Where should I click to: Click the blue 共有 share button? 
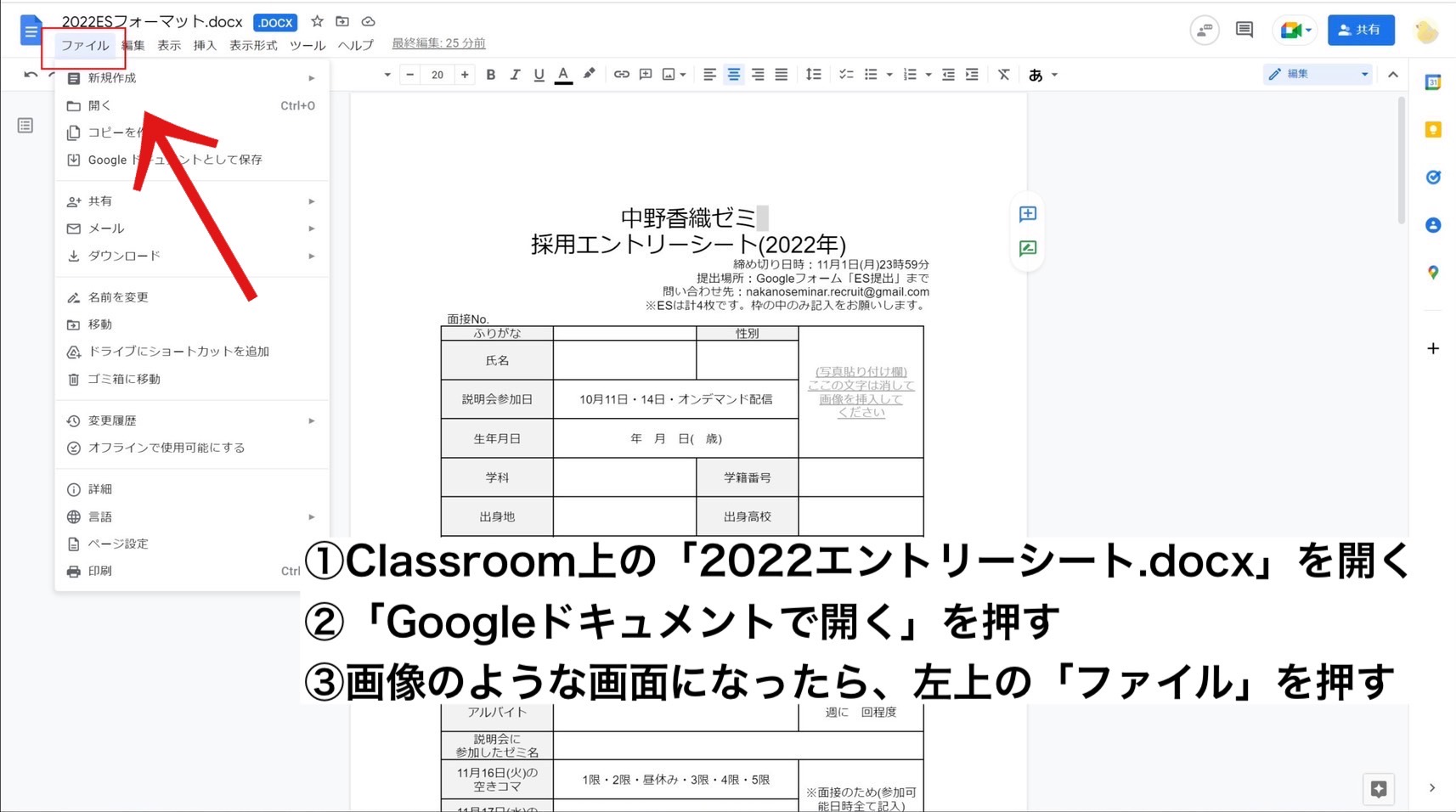pos(1361,30)
